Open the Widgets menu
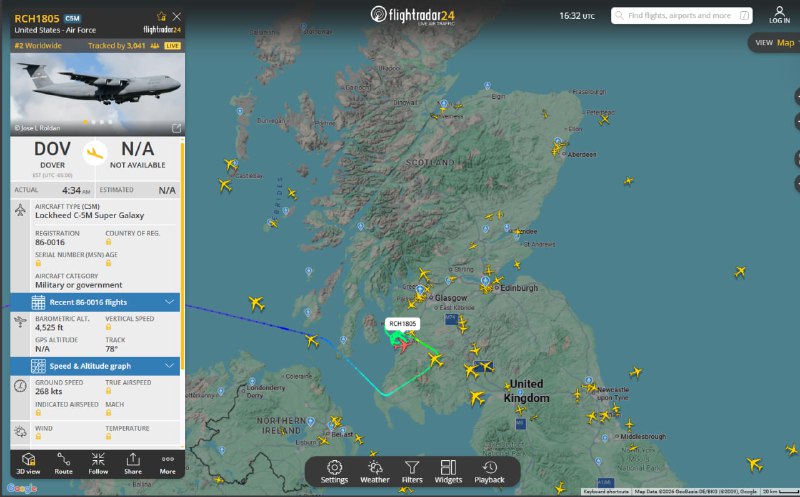Screen dimensions: 800x497 448,471
